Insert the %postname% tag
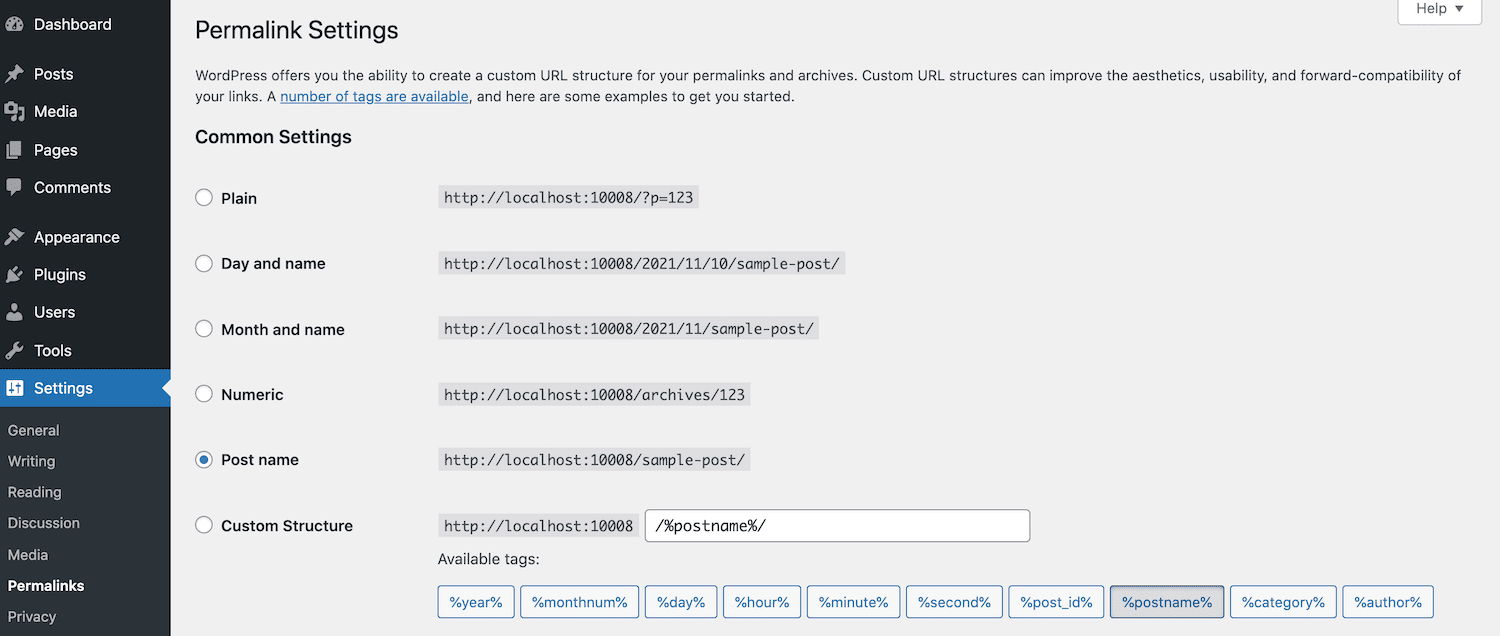This screenshot has height=636, width=1500. pyautogui.click(x=1166, y=601)
